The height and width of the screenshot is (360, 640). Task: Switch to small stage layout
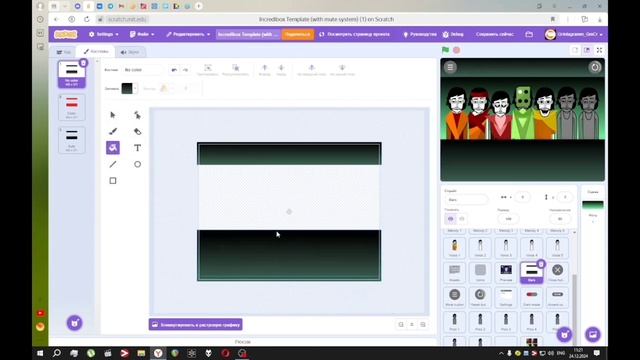tap(575, 50)
